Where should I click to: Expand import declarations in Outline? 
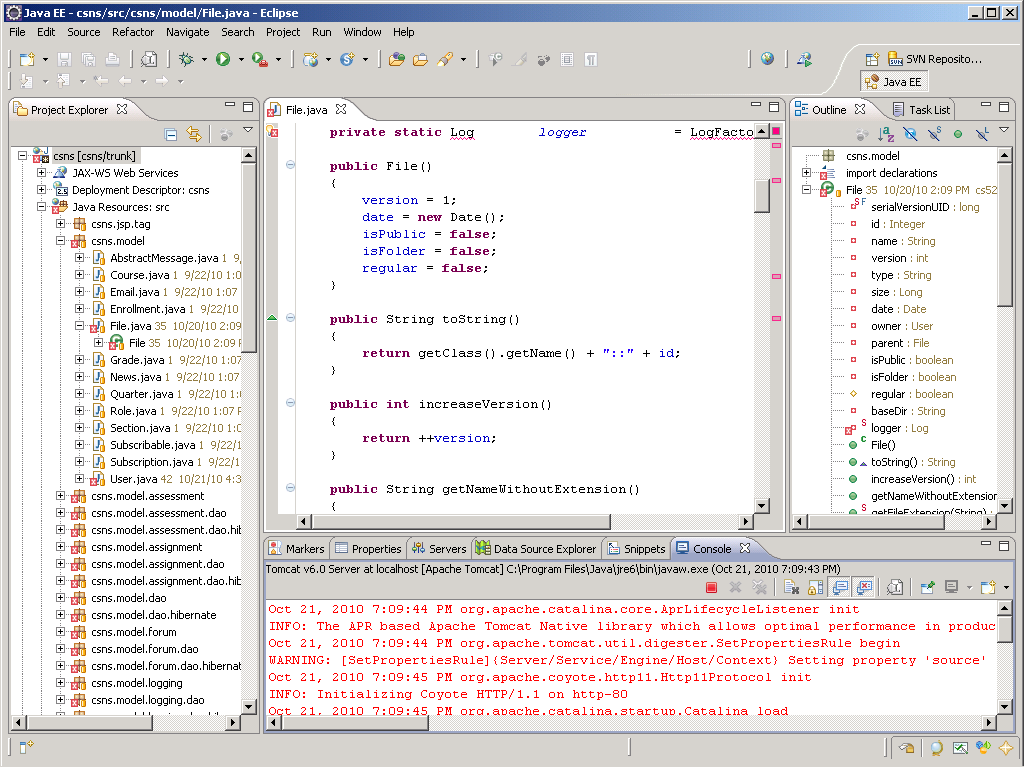click(807, 173)
